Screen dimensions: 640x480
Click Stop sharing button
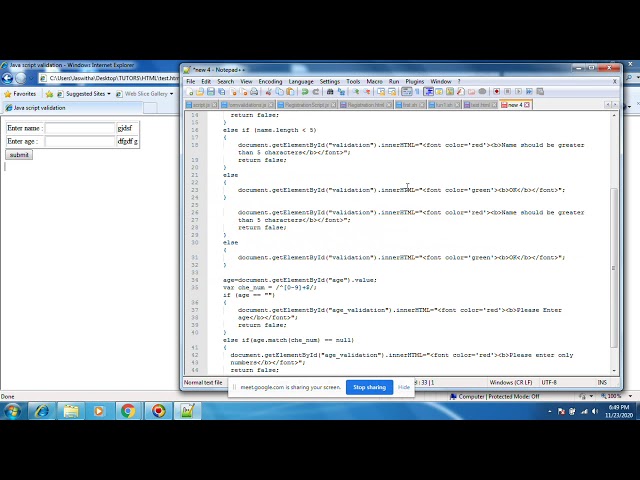(369, 387)
